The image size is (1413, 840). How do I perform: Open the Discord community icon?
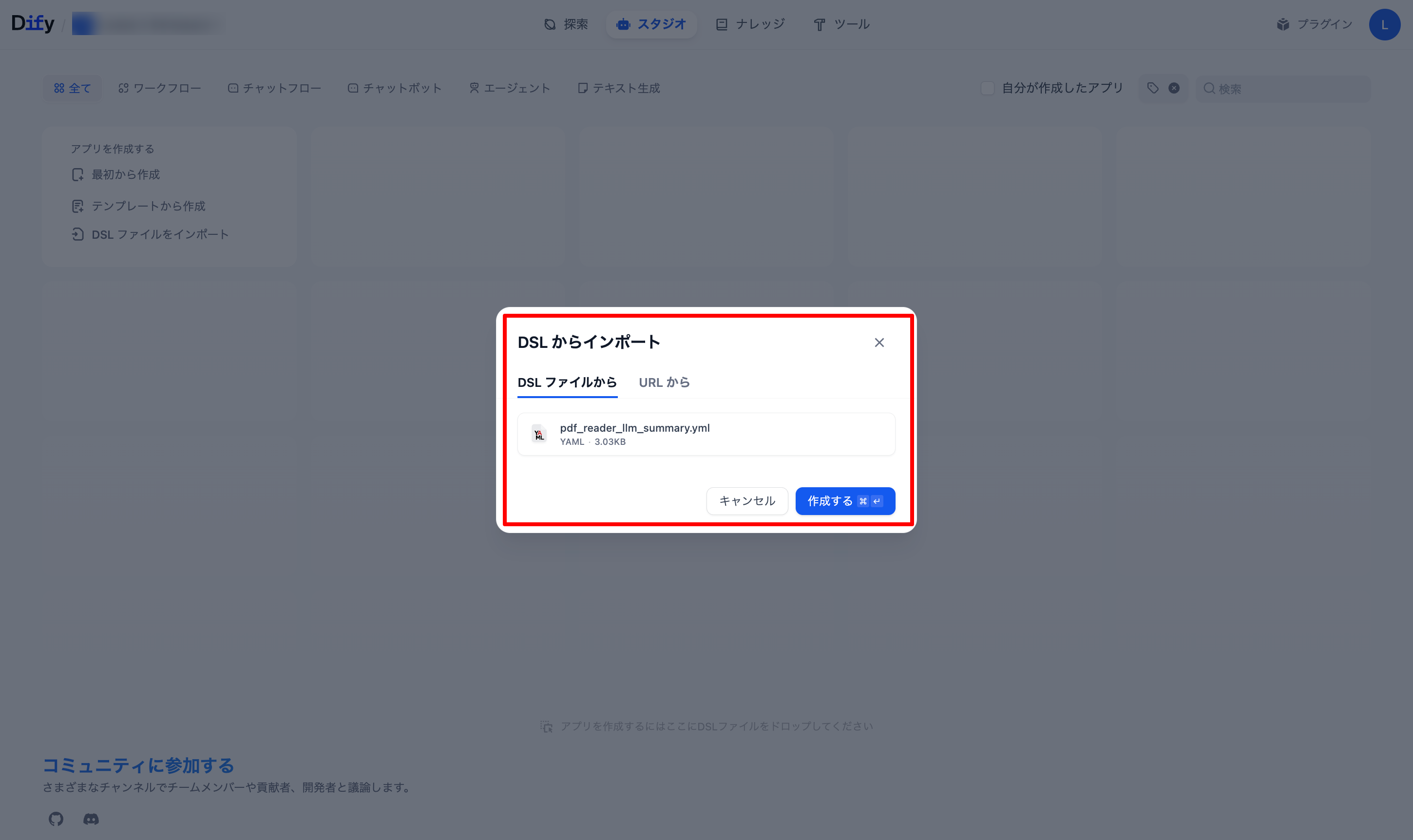click(x=91, y=819)
